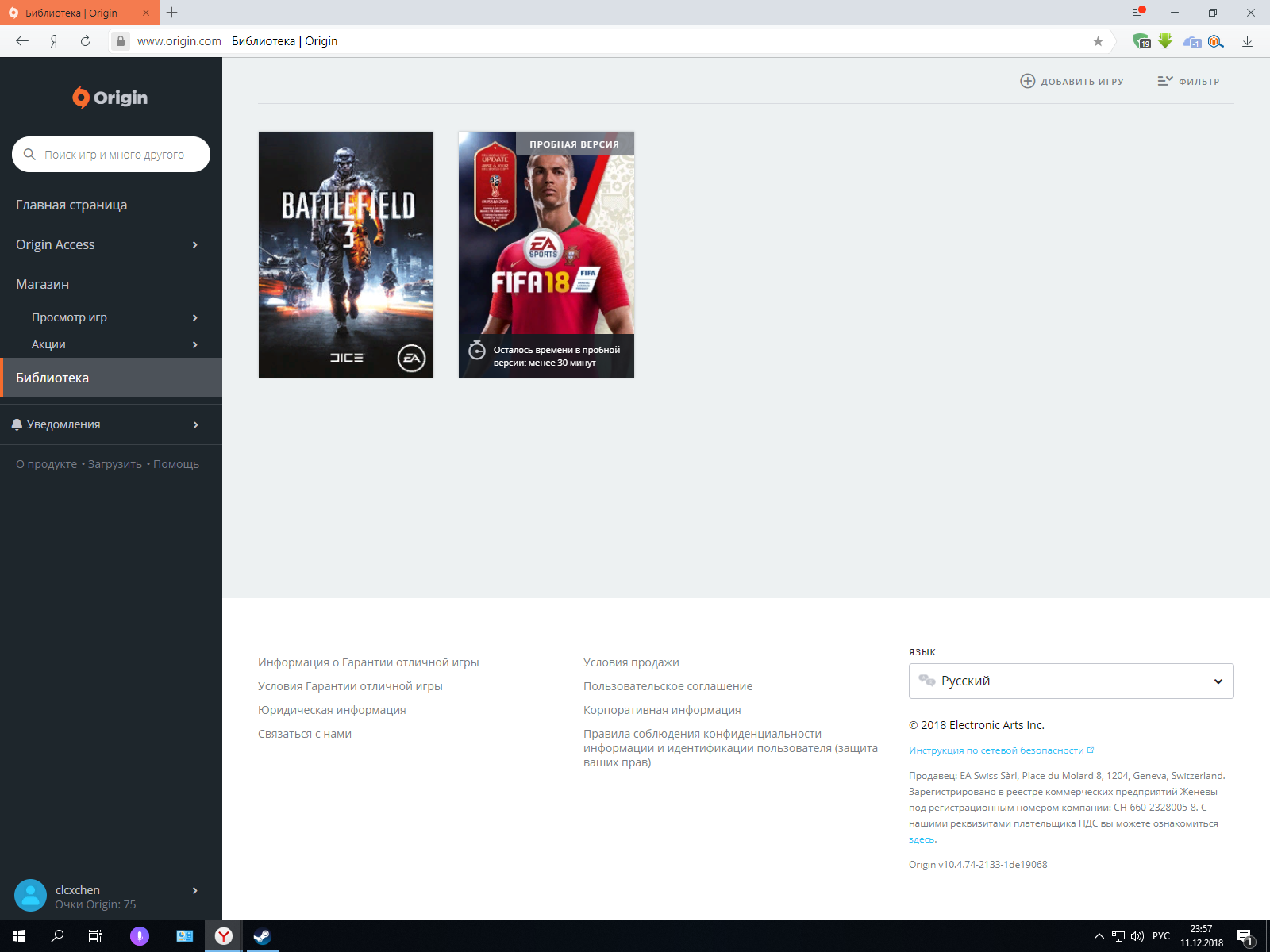The image size is (1270, 952).
Task: Open a new browser tab with plus
Action: tap(171, 13)
